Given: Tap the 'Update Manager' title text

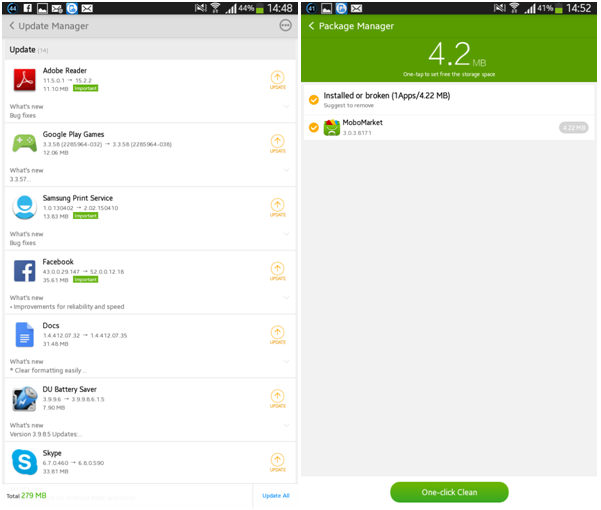Looking at the screenshot, I should coord(53,26).
